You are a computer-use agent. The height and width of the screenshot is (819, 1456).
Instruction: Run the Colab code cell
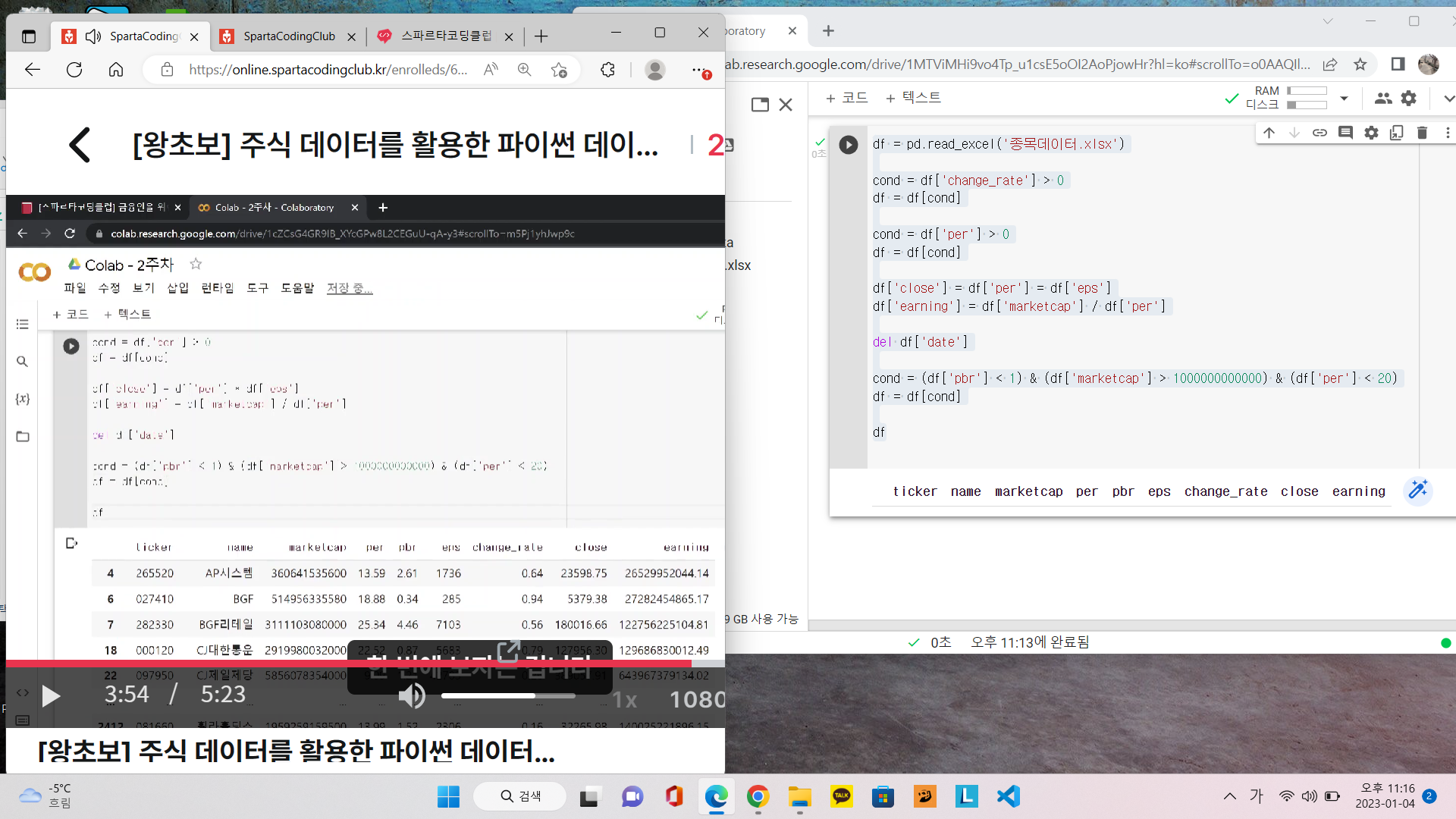848,145
